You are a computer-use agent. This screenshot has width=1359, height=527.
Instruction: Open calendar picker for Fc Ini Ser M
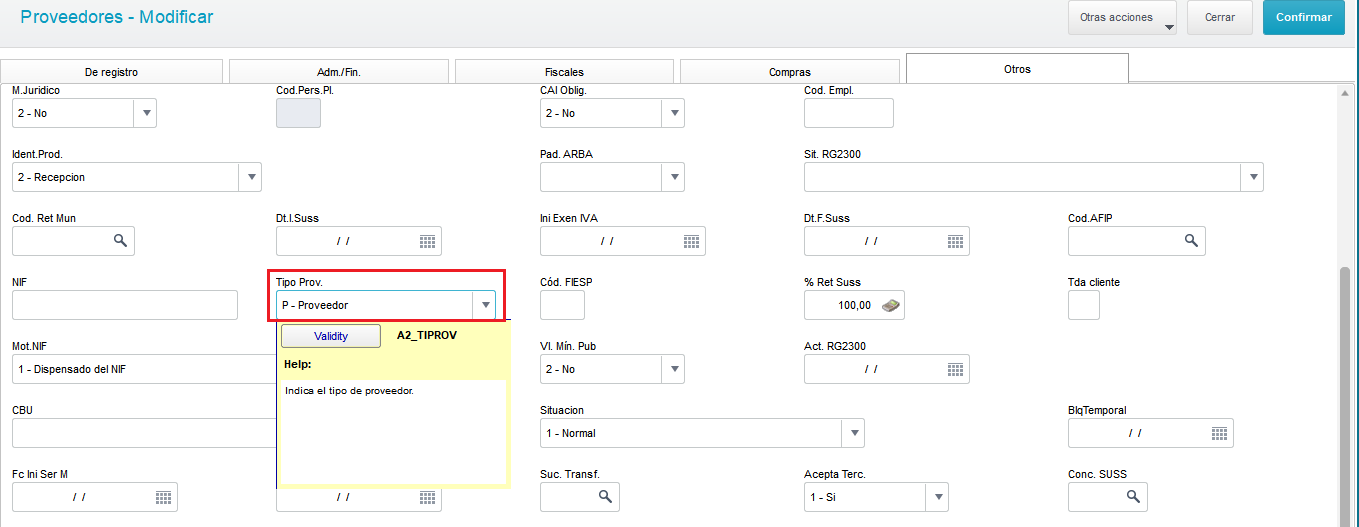tap(163, 497)
